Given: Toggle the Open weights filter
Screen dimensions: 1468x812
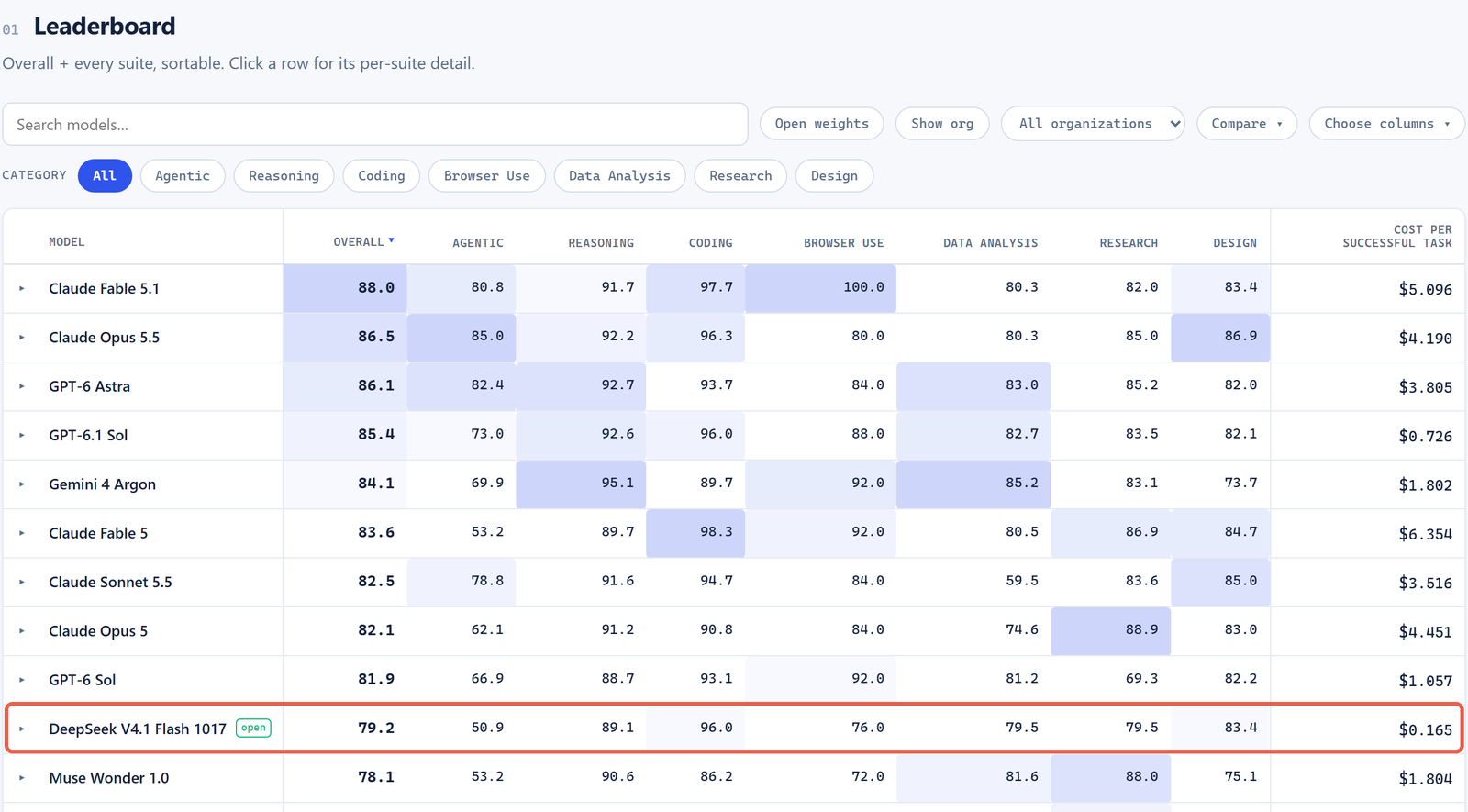Looking at the screenshot, I should pos(821,124).
